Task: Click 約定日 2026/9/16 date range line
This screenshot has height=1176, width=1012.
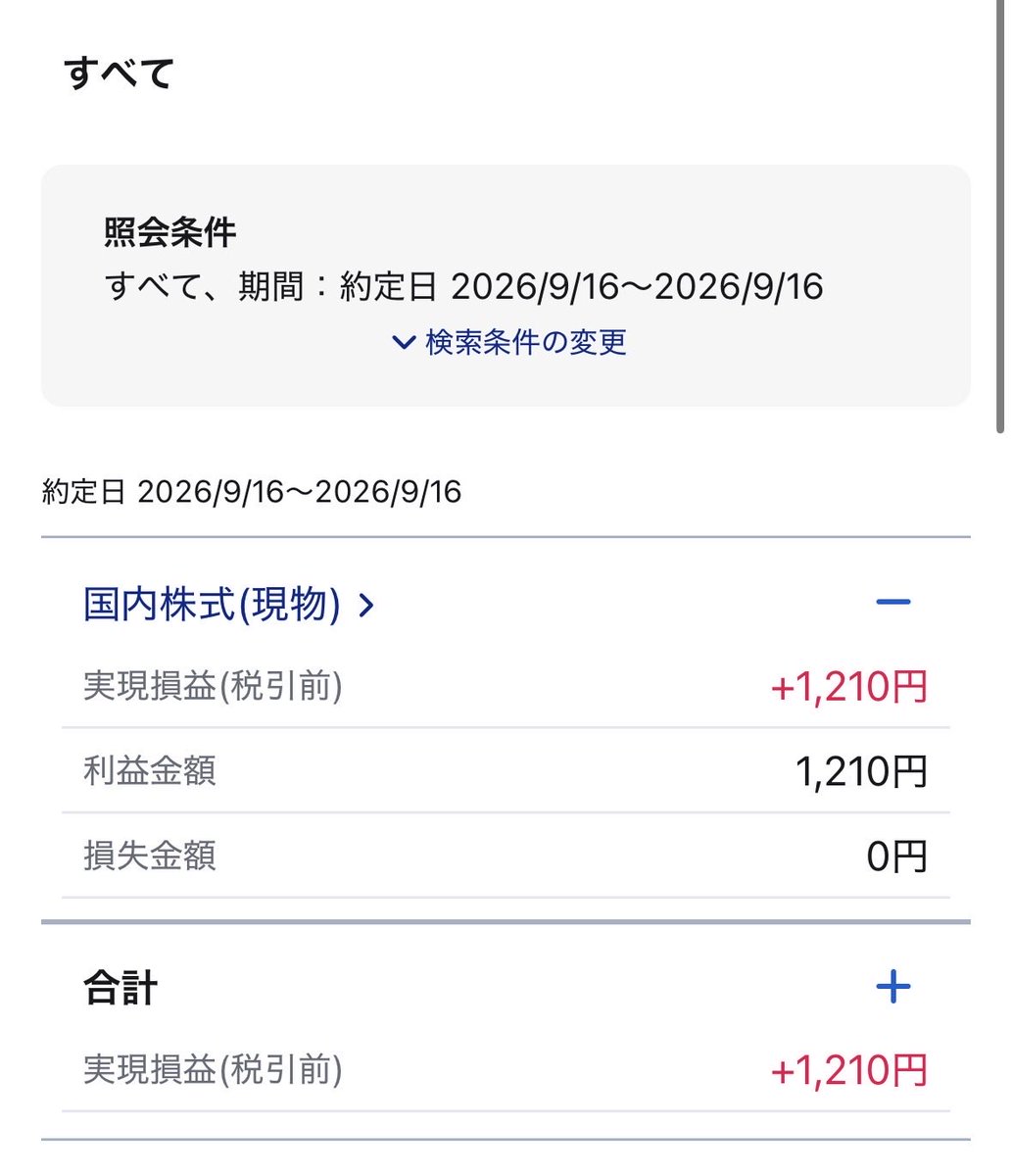Action: click(x=252, y=491)
